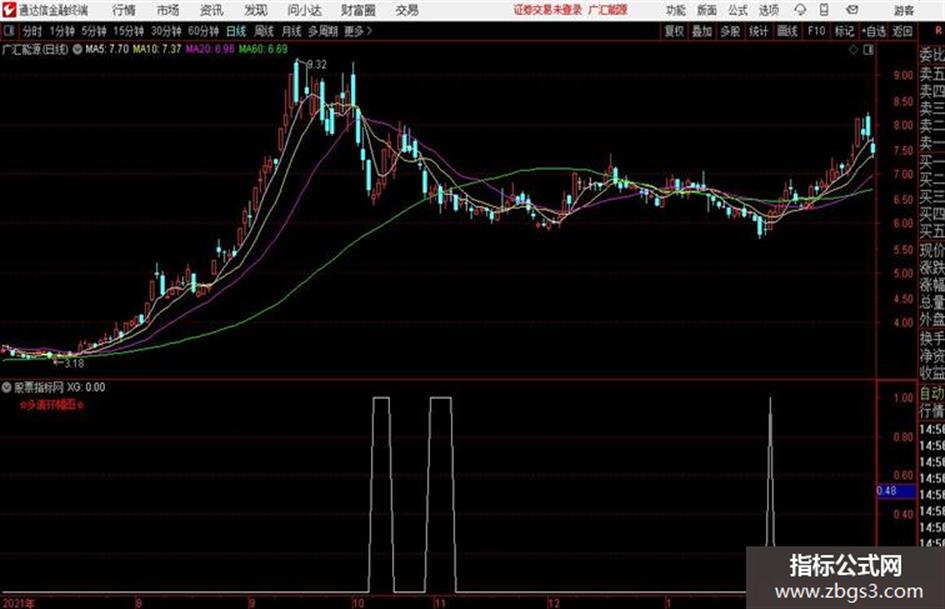This screenshot has width=945, height=609.
Task: Select the 周线 weekly period
Action: (x=264, y=31)
